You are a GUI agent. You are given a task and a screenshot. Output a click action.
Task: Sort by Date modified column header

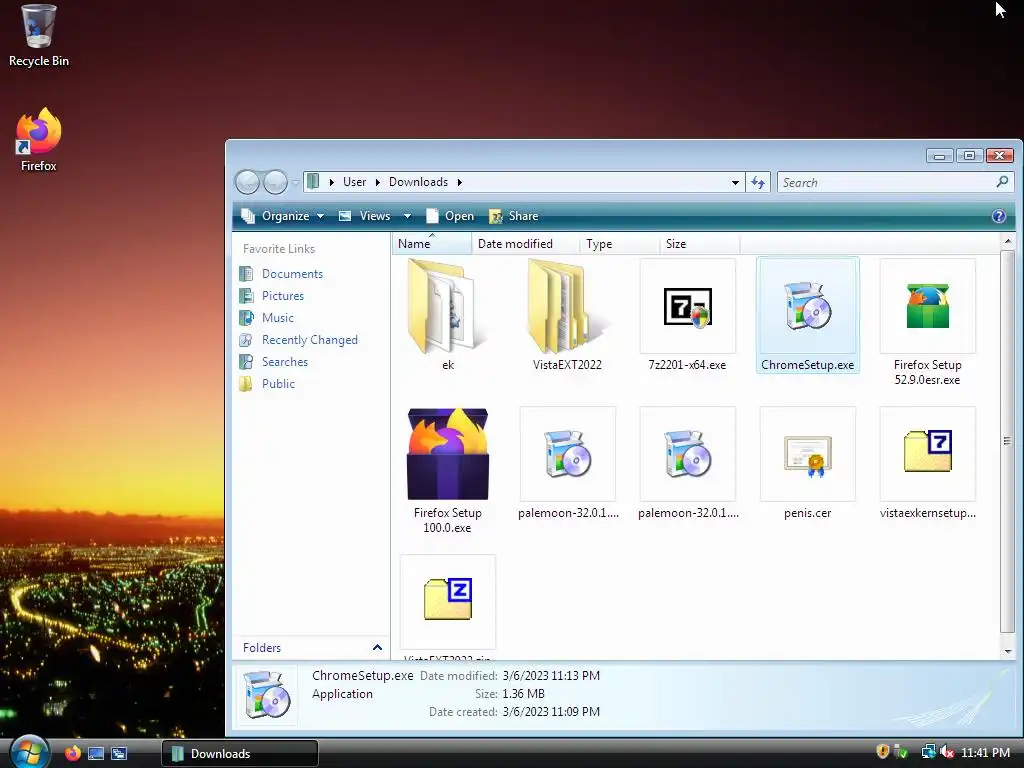[525, 244]
